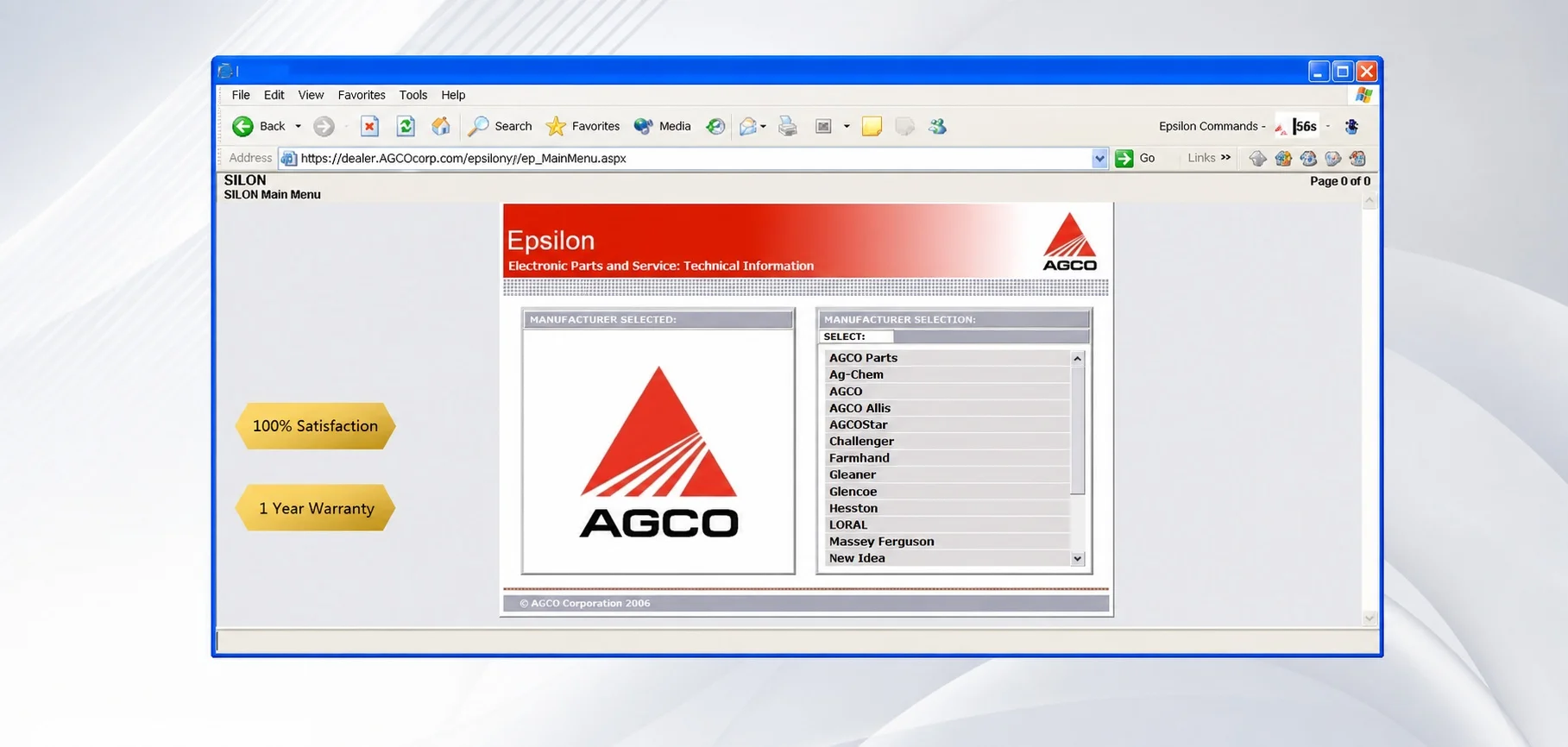The width and height of the screenshot is (1568, 747).
Task: Click the third icon right of the Links chevron
Action: click(1308, 158)
